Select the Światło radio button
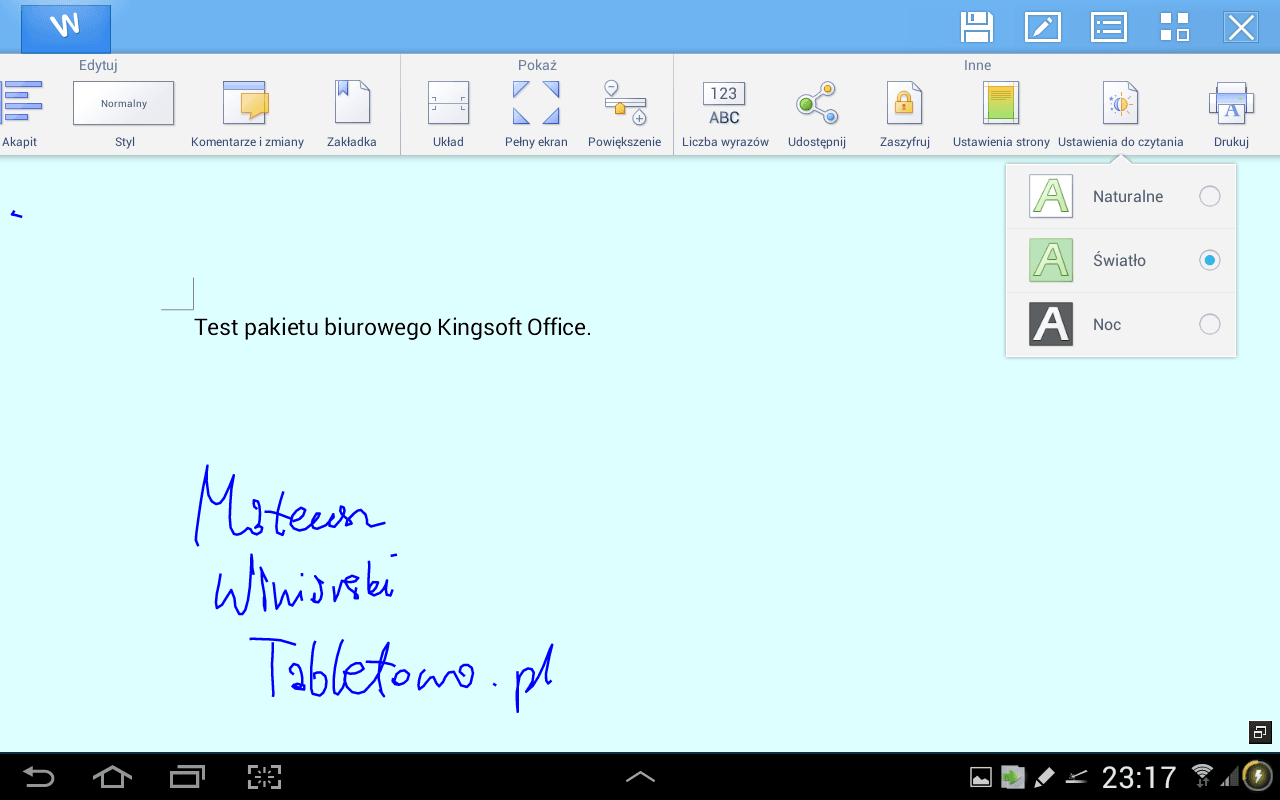 click(x=1210, y=260)
